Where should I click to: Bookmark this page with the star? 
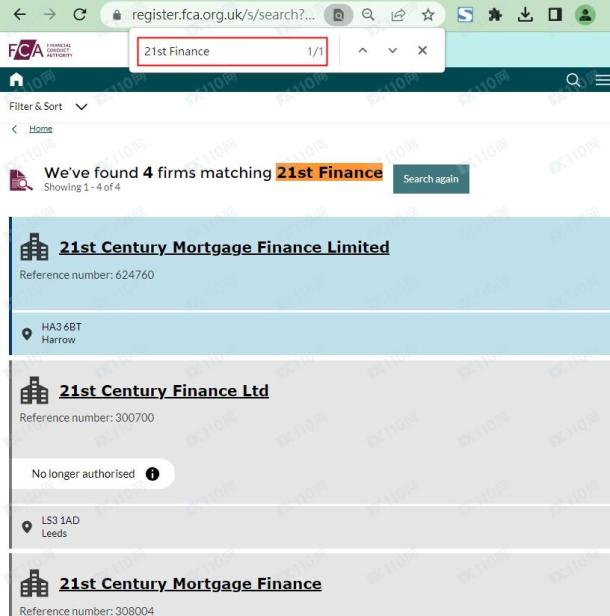point(428,15)
